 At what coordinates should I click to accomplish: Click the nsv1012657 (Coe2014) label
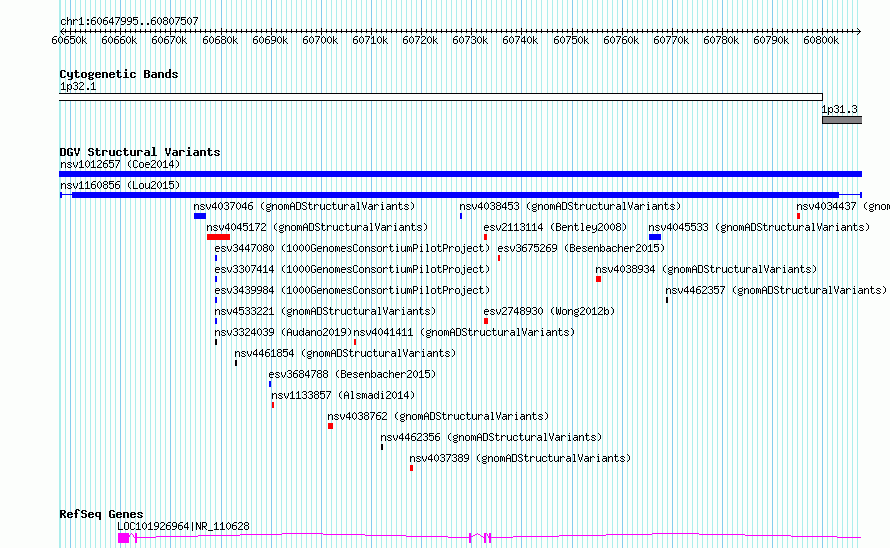click(x=120, y=165)
